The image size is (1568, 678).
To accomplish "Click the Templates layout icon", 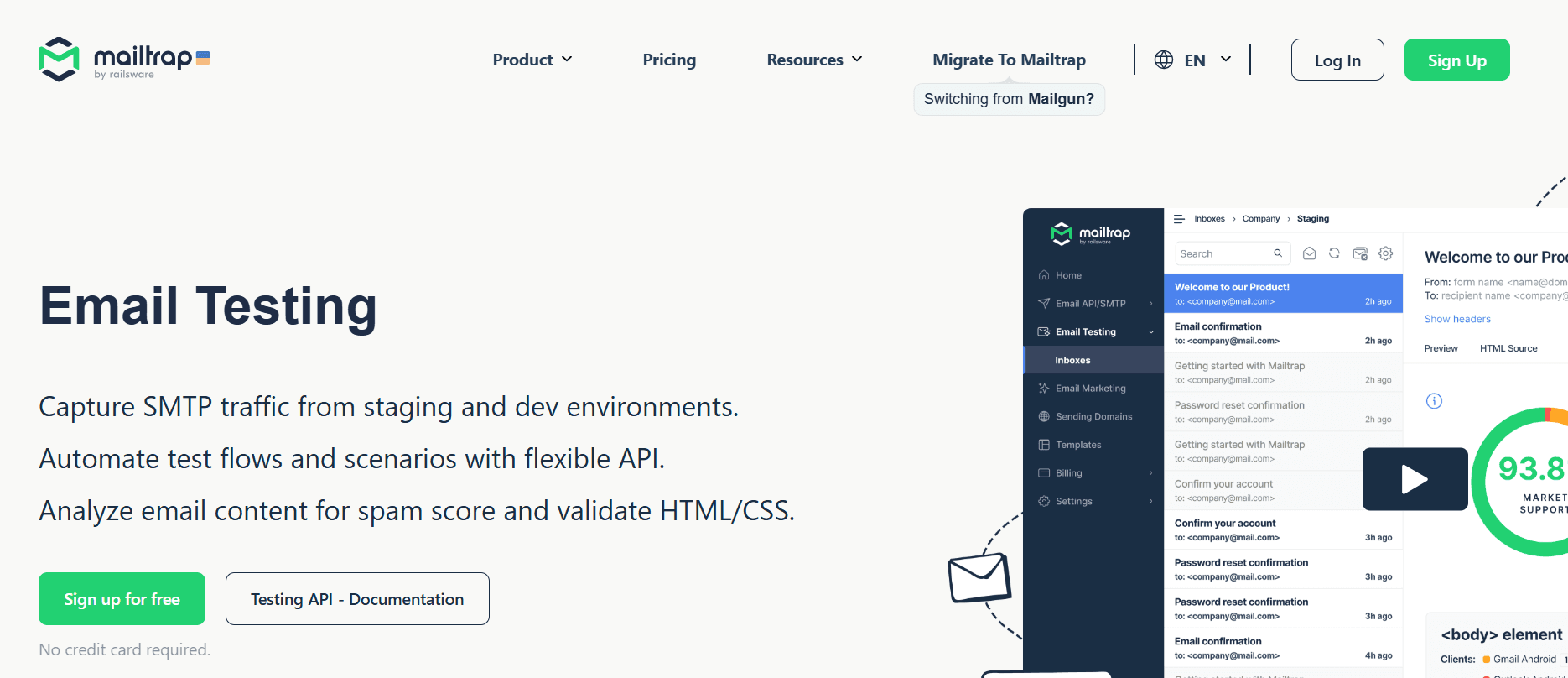I will tap(1044, 445).
